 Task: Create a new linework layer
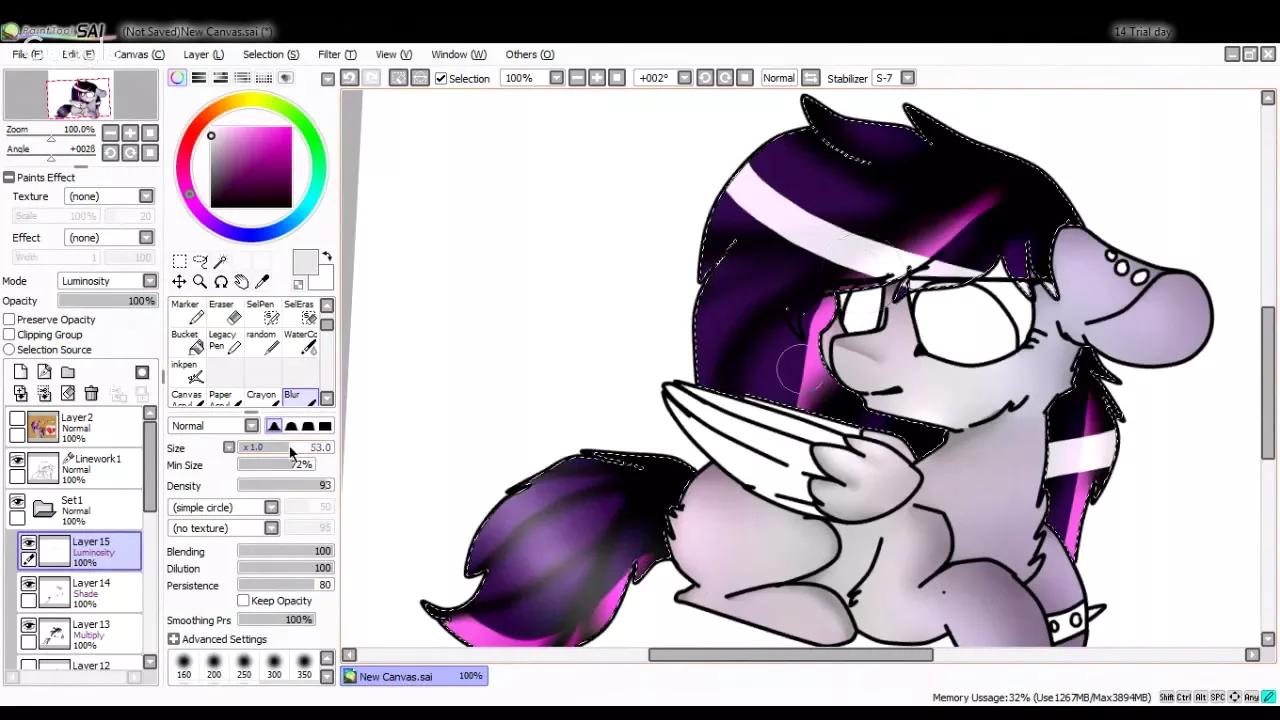pyautogui.click(x=44, y=372)
